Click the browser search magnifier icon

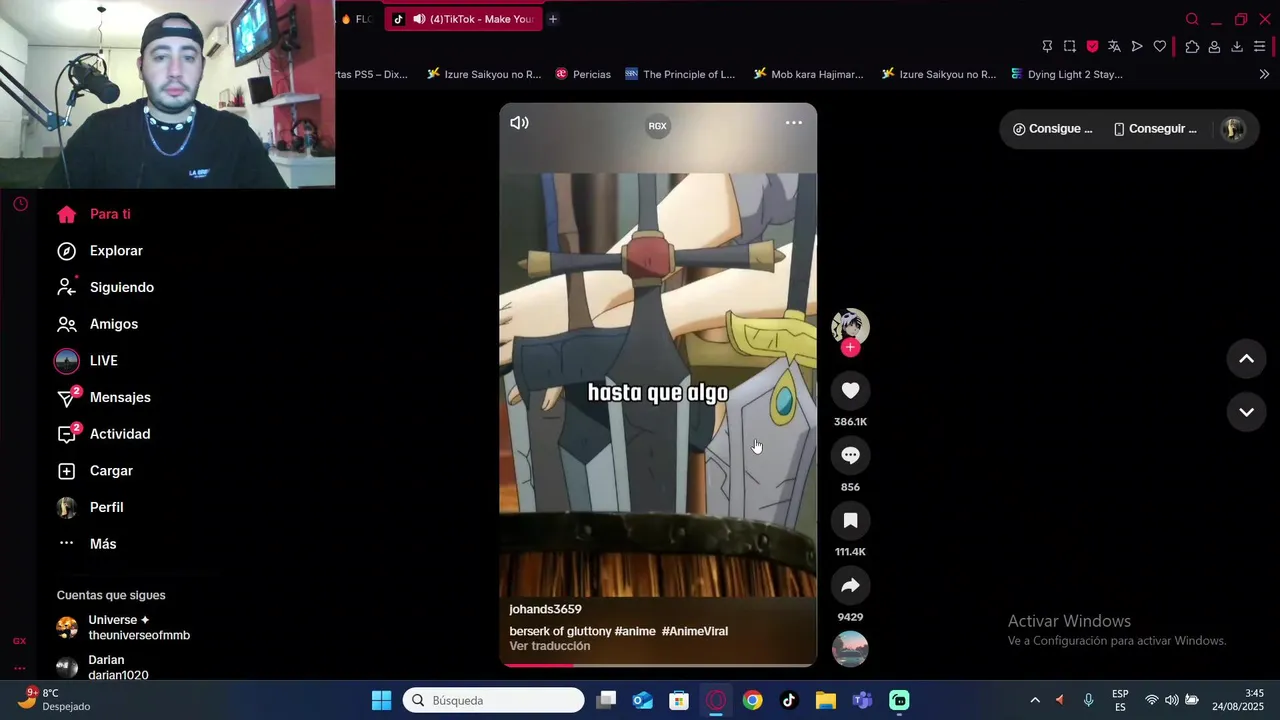[x=1192, y=19]
